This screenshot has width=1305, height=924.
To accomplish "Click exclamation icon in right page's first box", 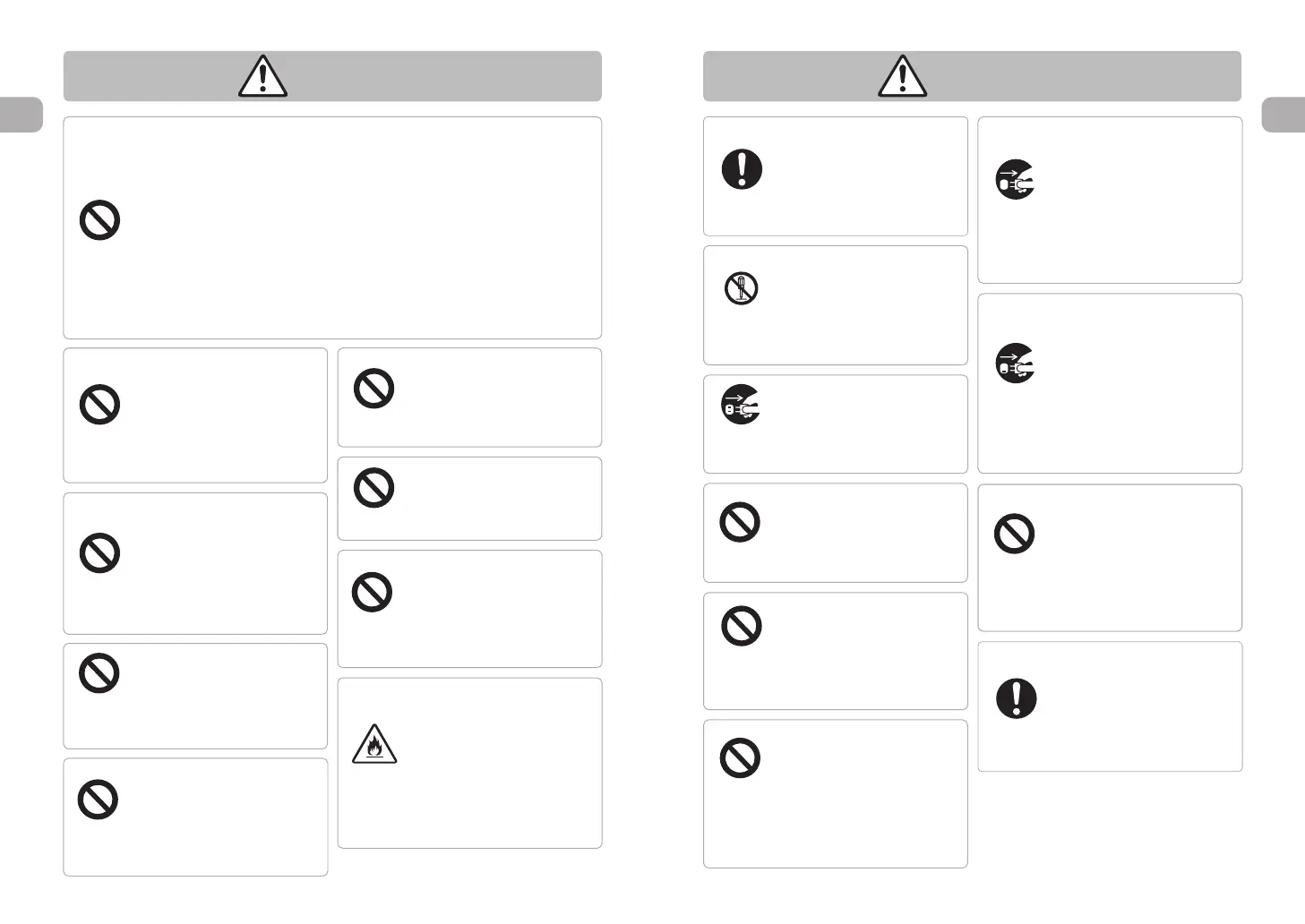I will tap(742, 168).
